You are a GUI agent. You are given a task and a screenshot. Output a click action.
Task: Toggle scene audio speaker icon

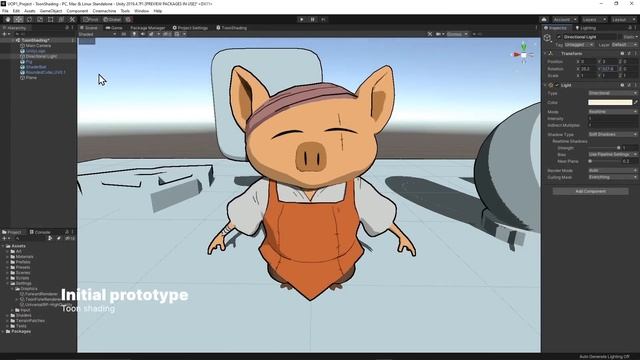(x=142, y=34)
